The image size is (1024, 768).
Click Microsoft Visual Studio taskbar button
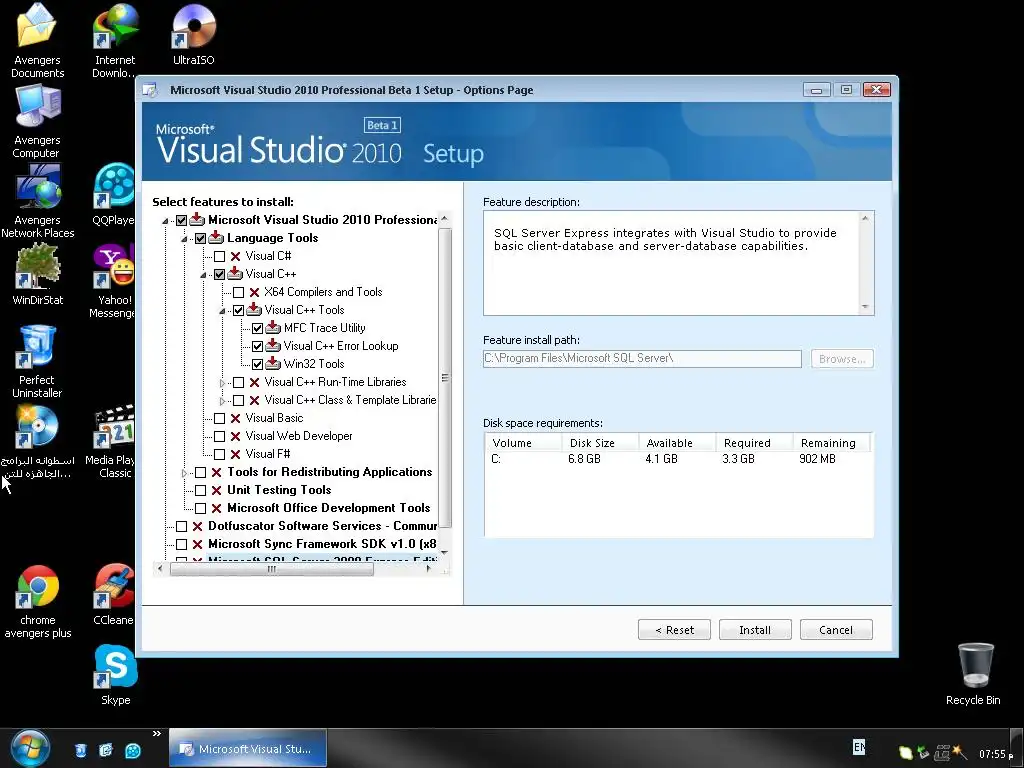(x=248, y=748)
